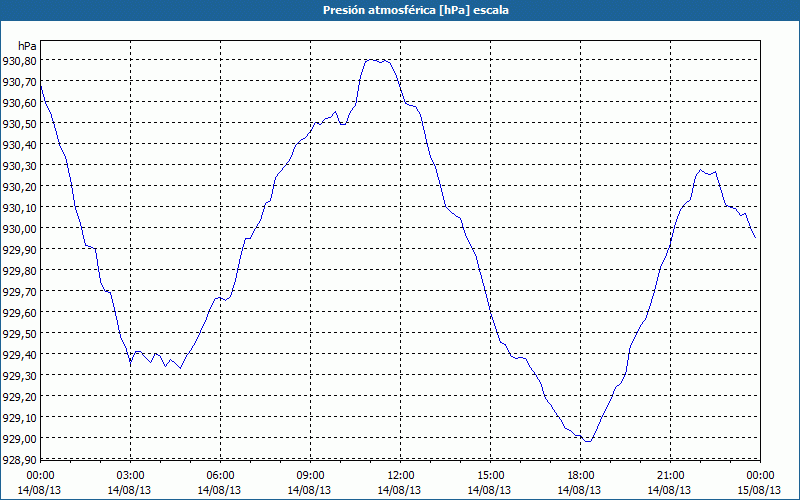Image resolution: width=800 pixels, height=500 pixels.
Task: Select the 929,90 y-axis label
Action: click(x=19, y=249)
